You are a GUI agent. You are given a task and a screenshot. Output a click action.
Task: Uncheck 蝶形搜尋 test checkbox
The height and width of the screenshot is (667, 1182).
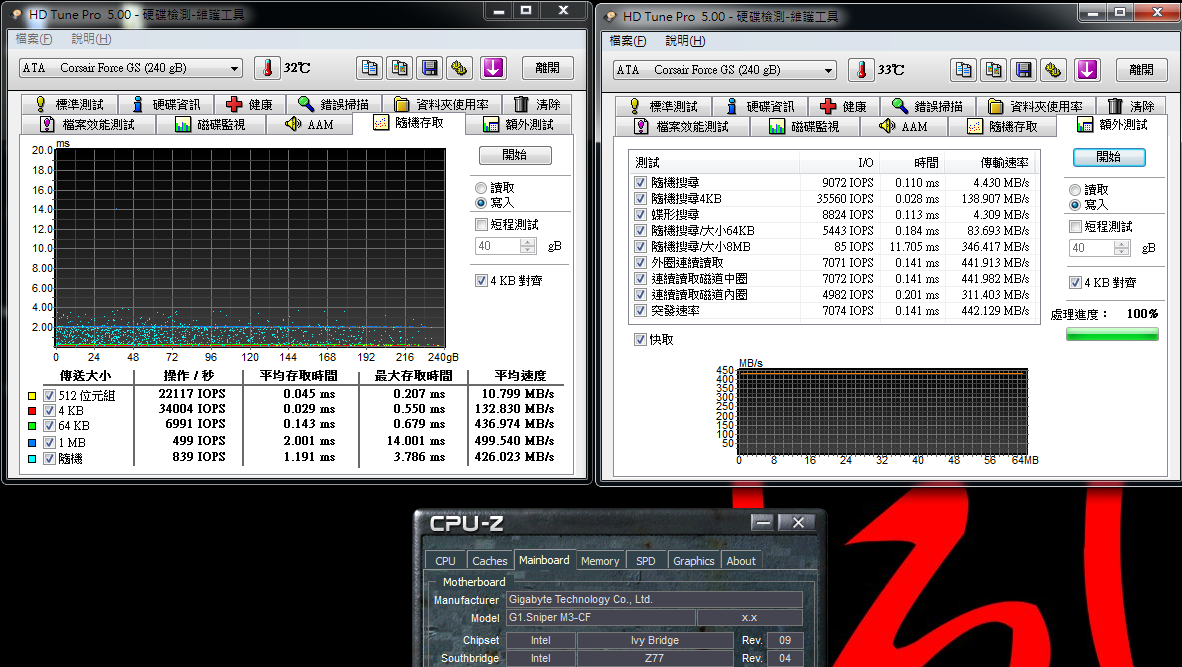(x=640, y=214)
